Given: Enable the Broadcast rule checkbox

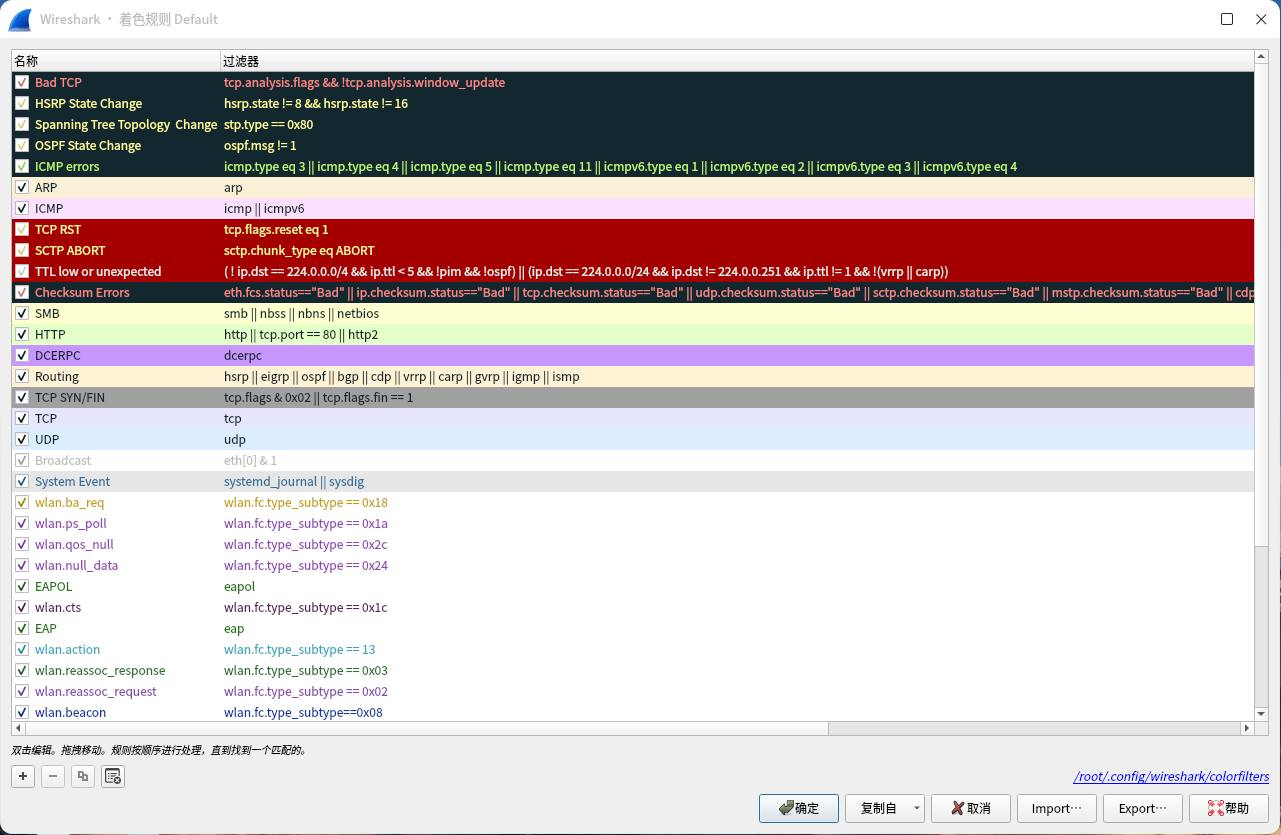Looking at the screenshot, I should click(x=22, y=461).
